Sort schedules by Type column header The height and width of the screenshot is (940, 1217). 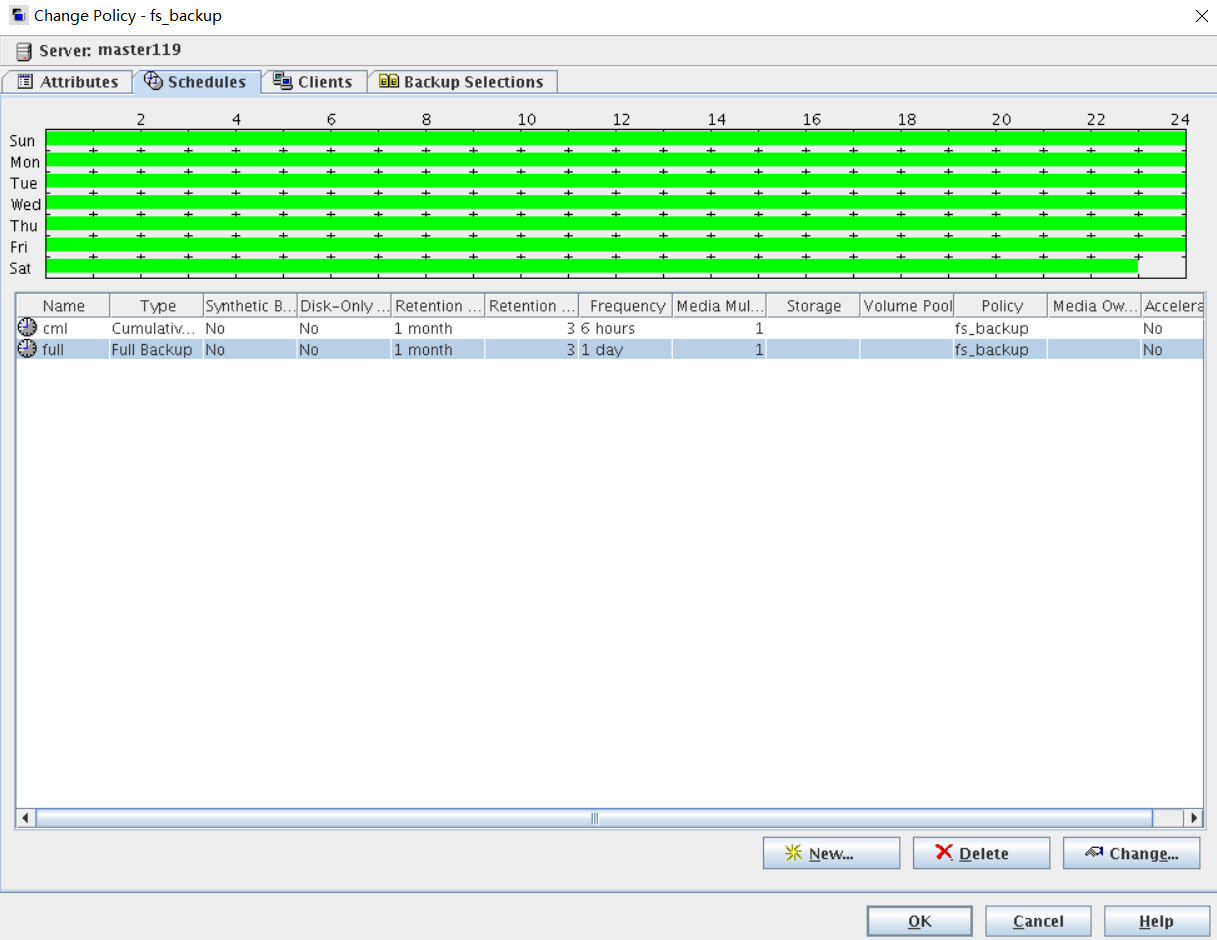pyautogui.click(x=157, y=306)
